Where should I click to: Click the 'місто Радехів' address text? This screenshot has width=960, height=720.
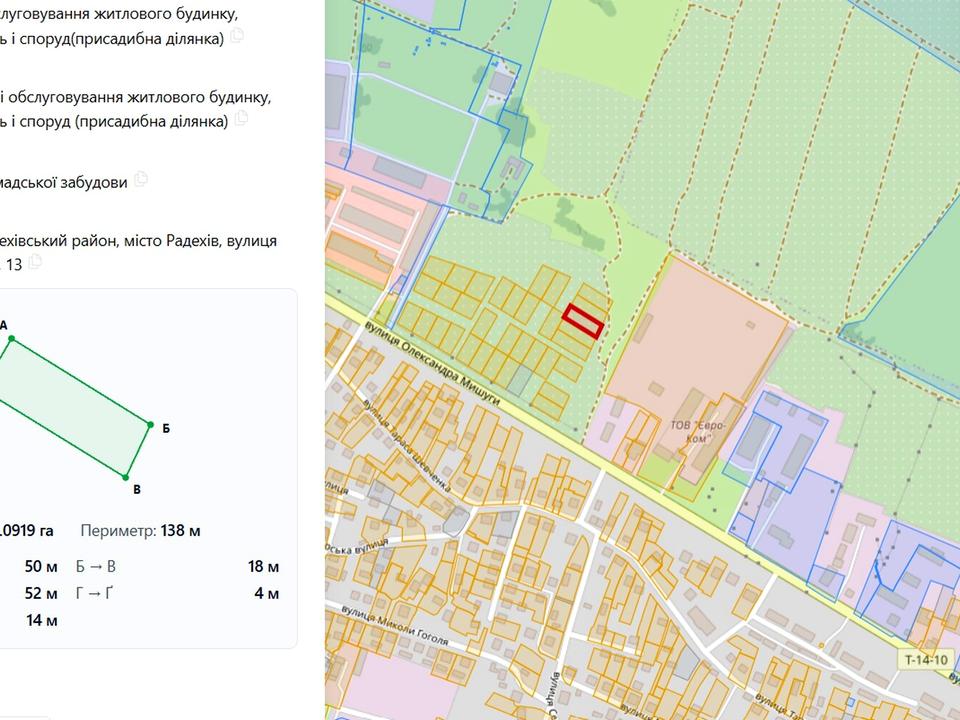pos(171,241)
